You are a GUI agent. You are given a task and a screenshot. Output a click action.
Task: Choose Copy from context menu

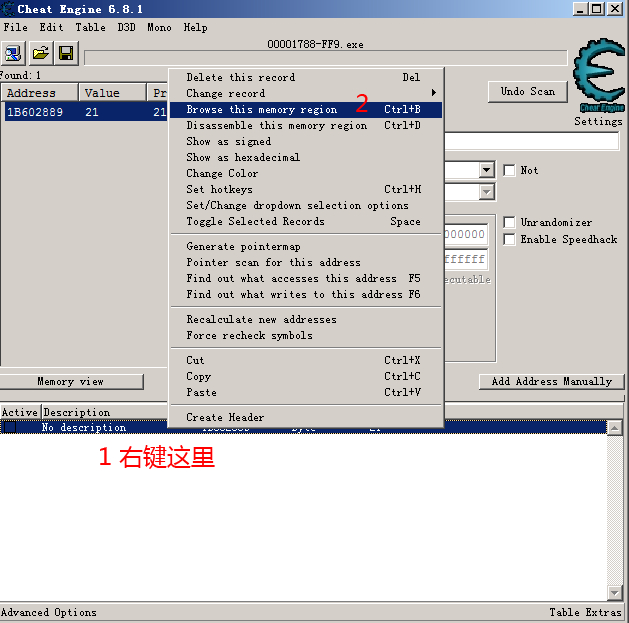(306, 376)
